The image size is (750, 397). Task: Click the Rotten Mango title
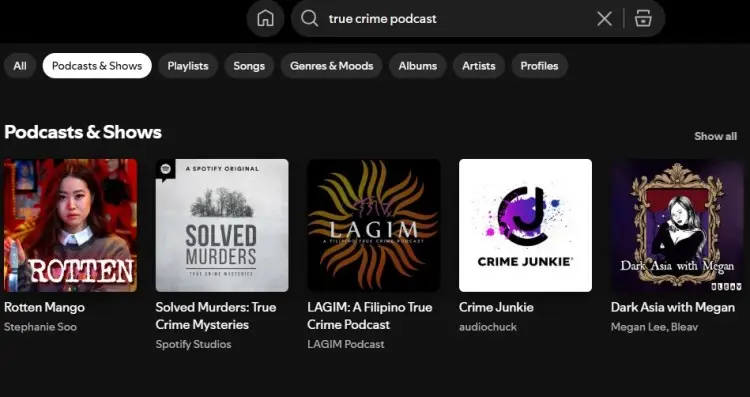pyautogui.click(x=44, y=308)
